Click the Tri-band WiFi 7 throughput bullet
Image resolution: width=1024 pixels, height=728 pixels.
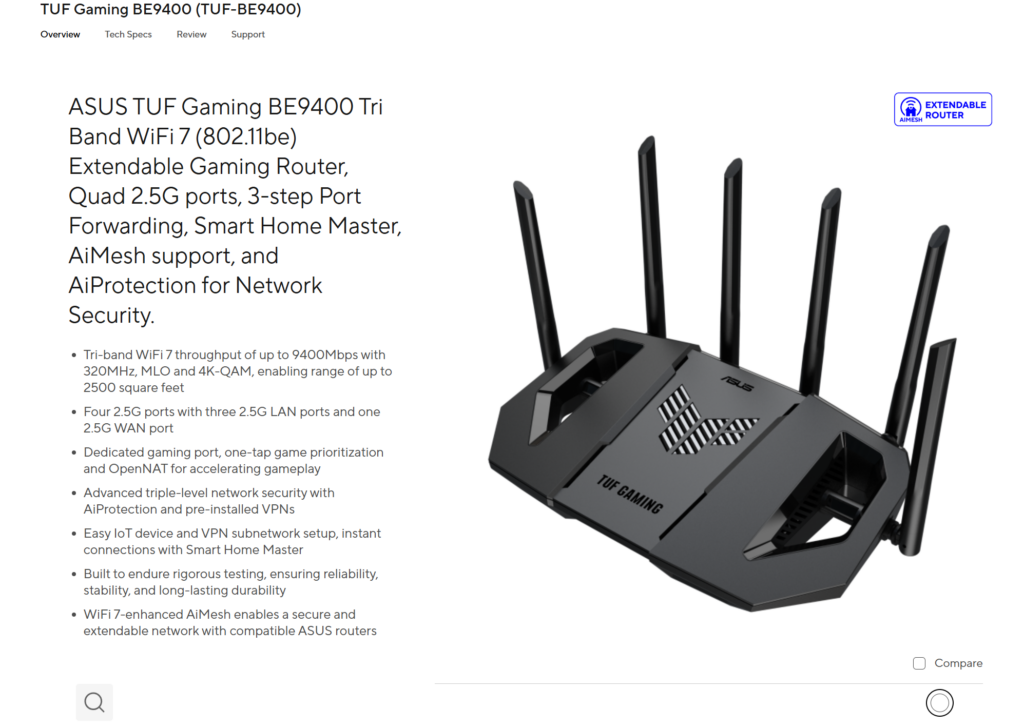(x=238, y=371)
